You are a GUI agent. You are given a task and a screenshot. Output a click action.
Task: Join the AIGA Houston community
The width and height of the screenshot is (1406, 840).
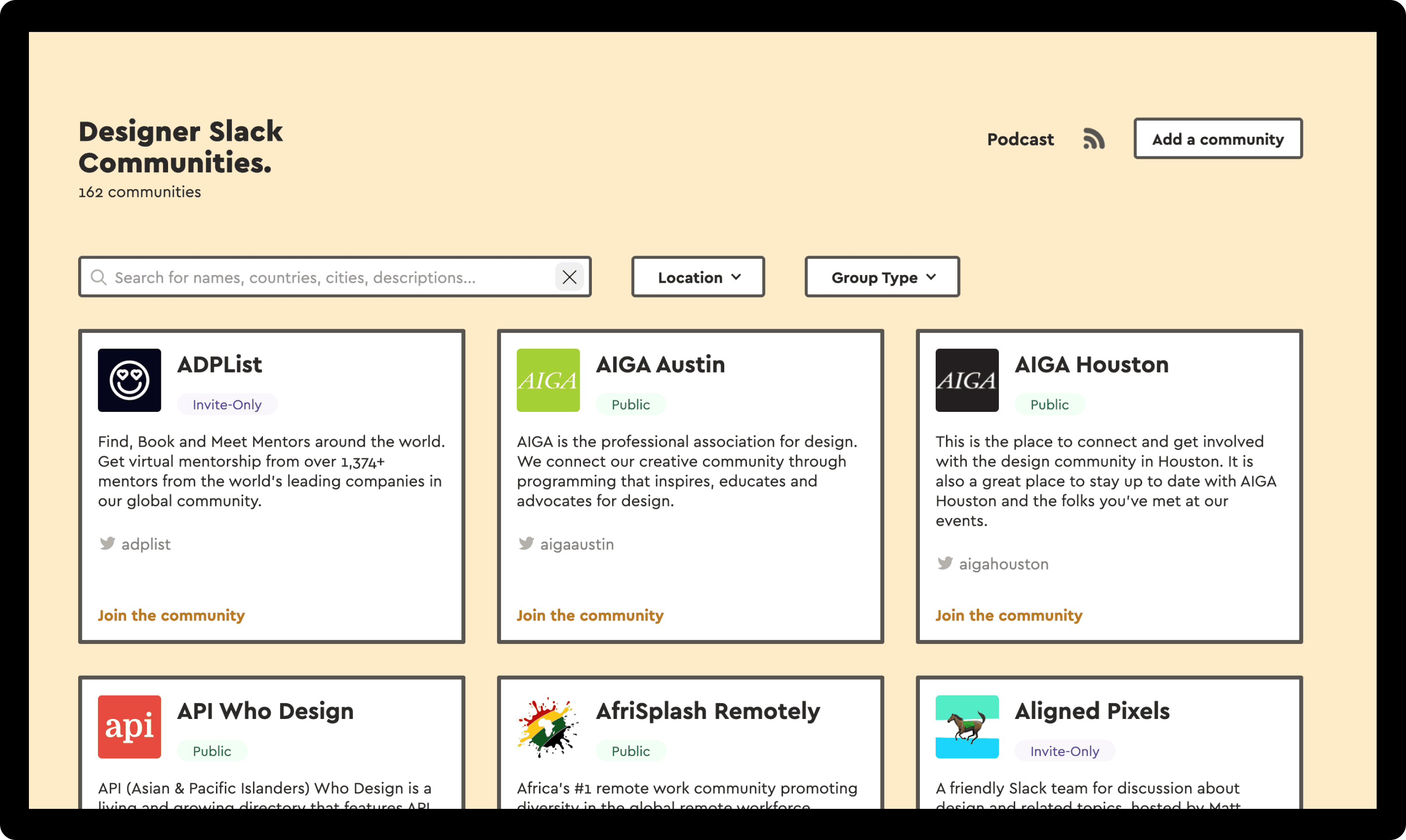tap(1009, 615)
